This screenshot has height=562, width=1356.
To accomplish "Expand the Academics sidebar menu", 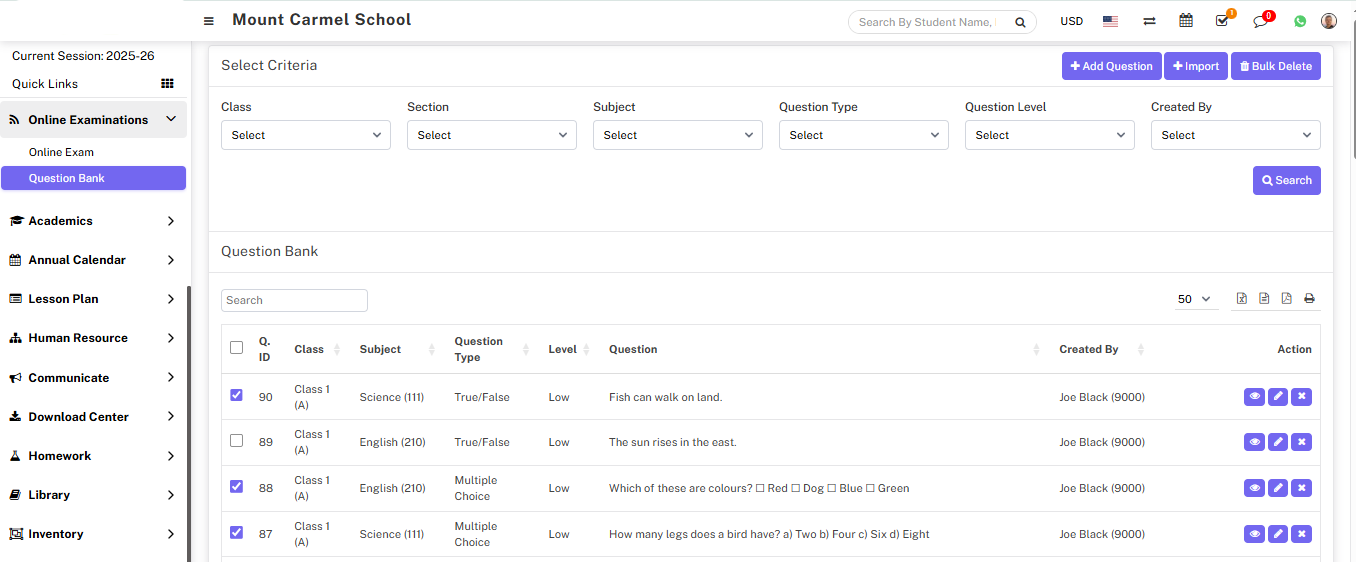I will [92, 221].
